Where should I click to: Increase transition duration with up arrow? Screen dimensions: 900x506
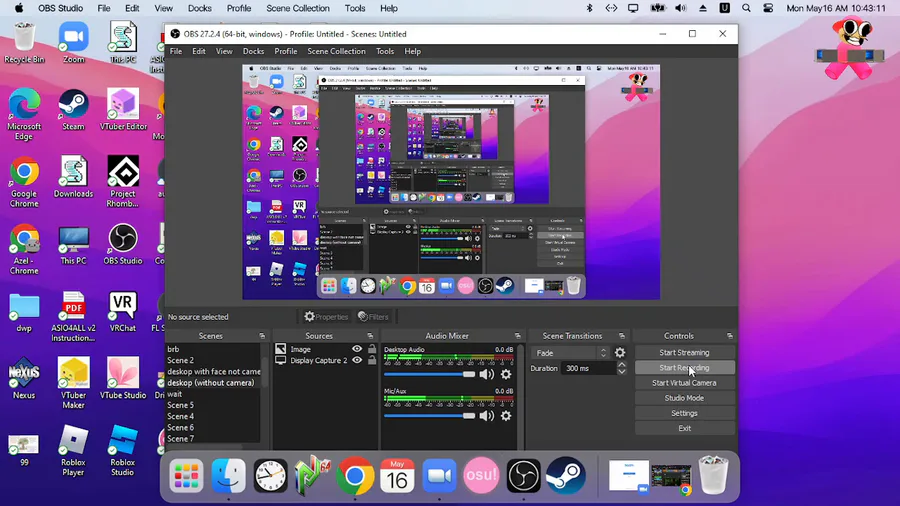(622, 365)
